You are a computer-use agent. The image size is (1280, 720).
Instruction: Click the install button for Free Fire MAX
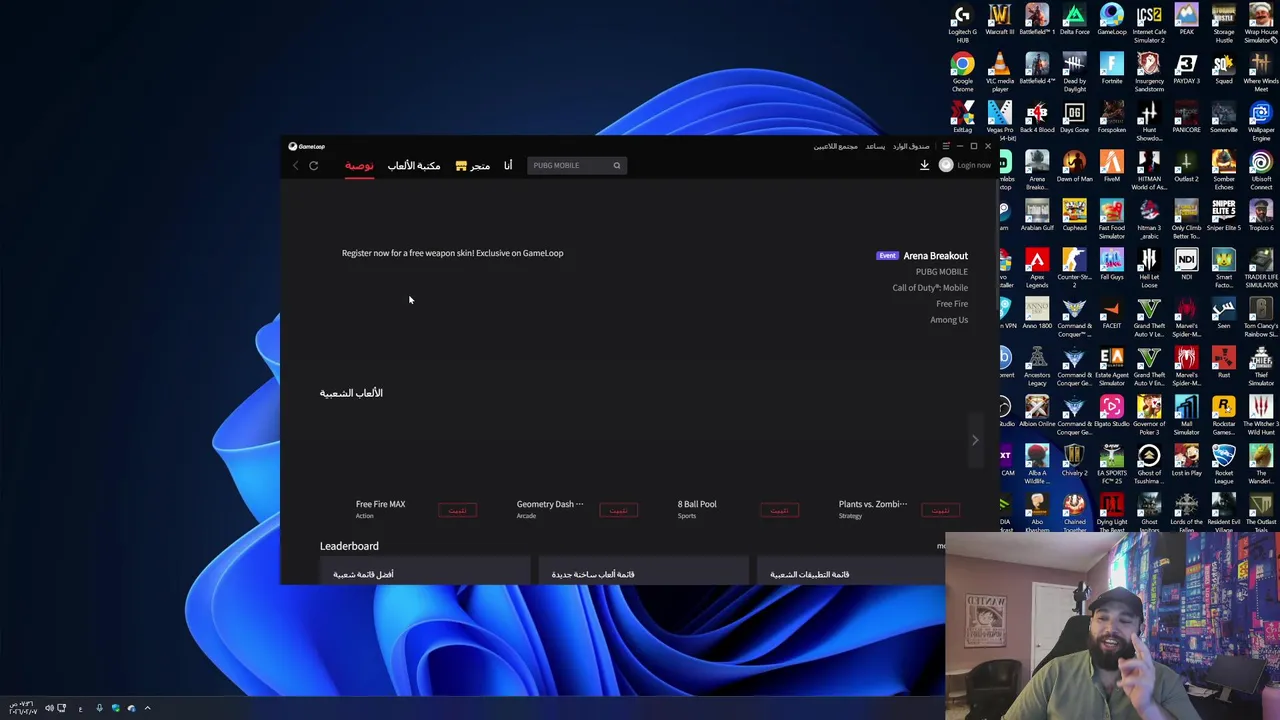coord(457,510)
